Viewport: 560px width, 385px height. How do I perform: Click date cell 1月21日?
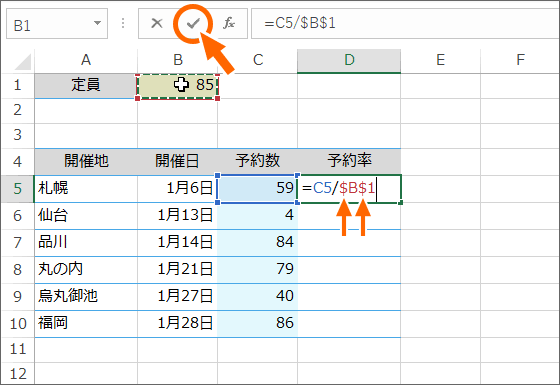coord(178,270)
